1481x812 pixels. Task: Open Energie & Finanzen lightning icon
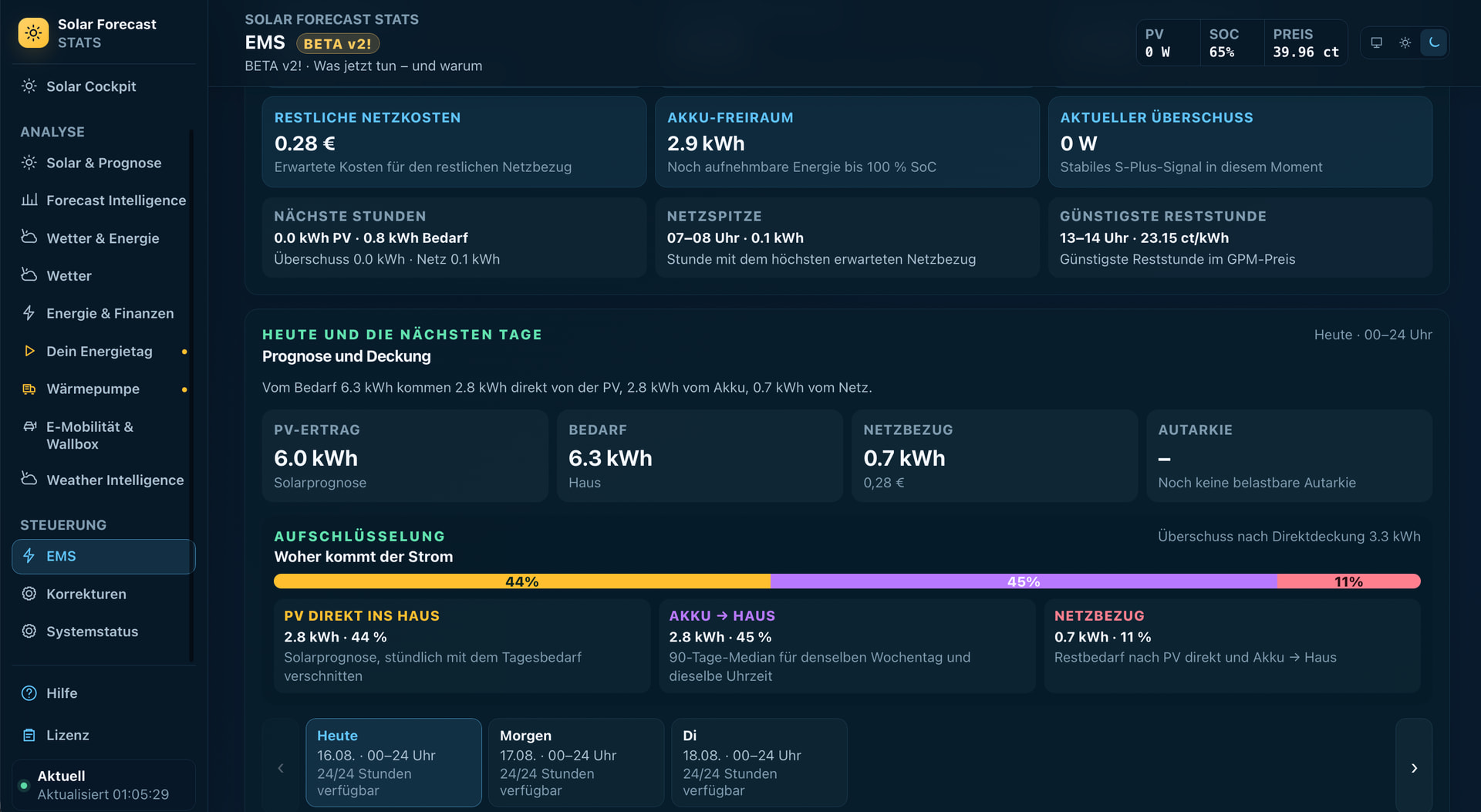[29, 313]
